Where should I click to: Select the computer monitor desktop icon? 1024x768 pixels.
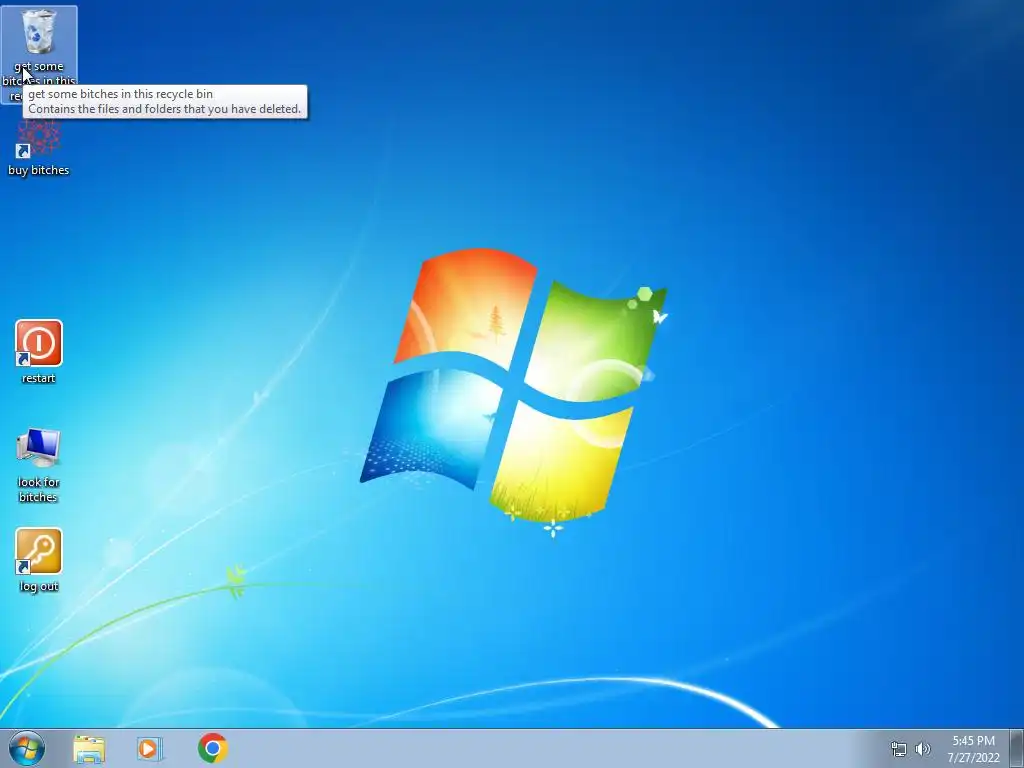coord(39,447)
